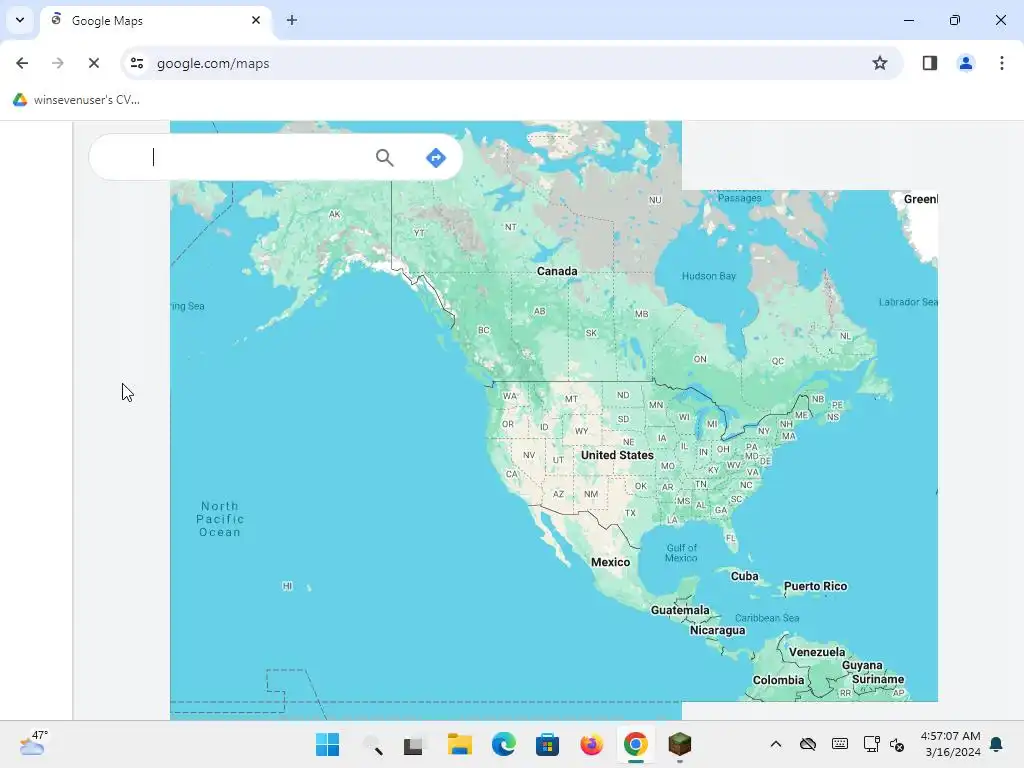Open the Chrome three-dot menu
1024x768 pixels.
click(x=1002, y=63)
